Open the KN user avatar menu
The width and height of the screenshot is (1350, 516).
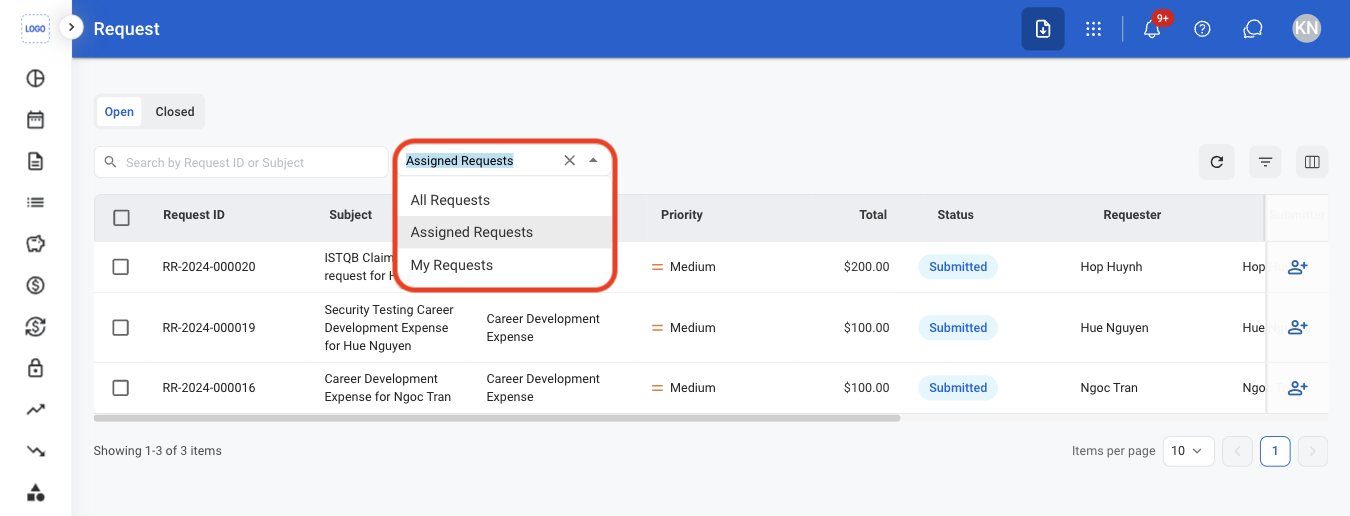1306,28
